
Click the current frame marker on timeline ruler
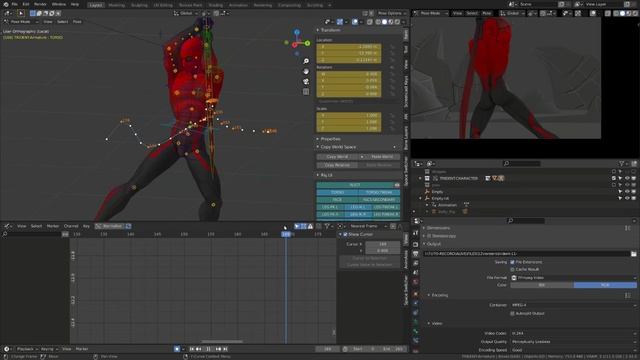coord(286,234)
